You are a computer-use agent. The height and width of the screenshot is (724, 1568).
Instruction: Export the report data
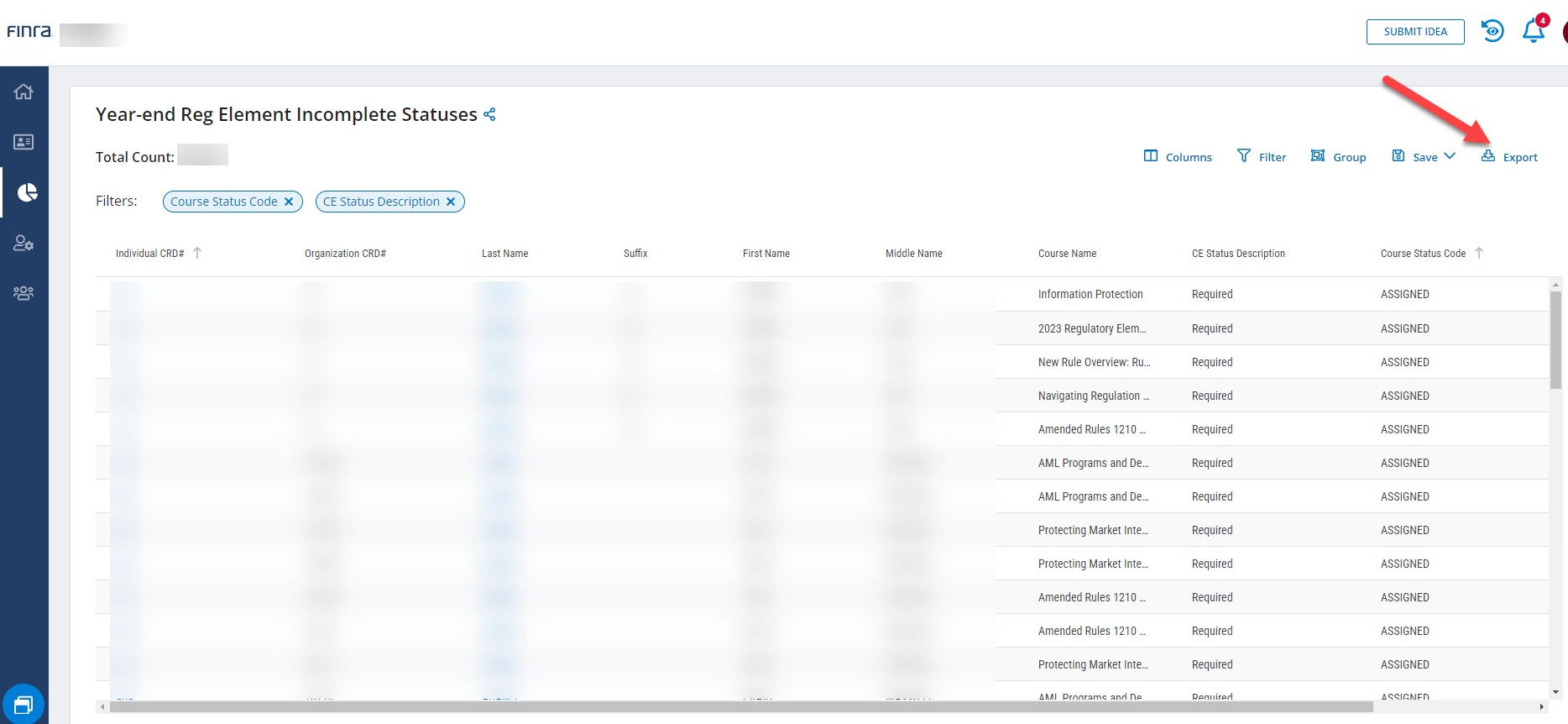pos(1509,157)
